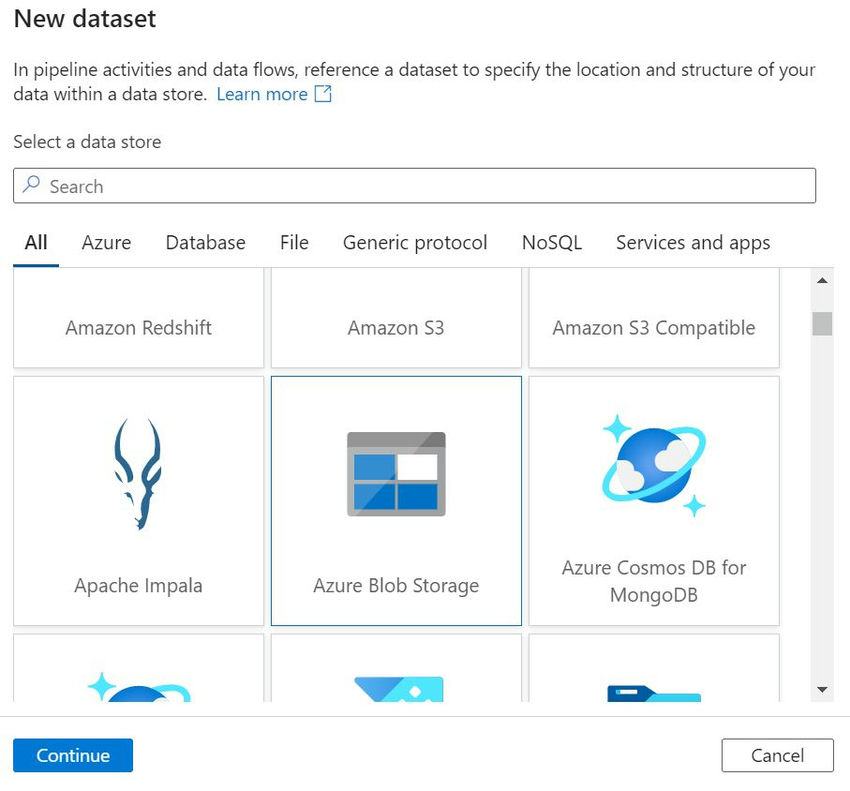Screen dimensions: 850x791
Task: Click the external link icon beside Learn more
Action: [x=323, y=94]
